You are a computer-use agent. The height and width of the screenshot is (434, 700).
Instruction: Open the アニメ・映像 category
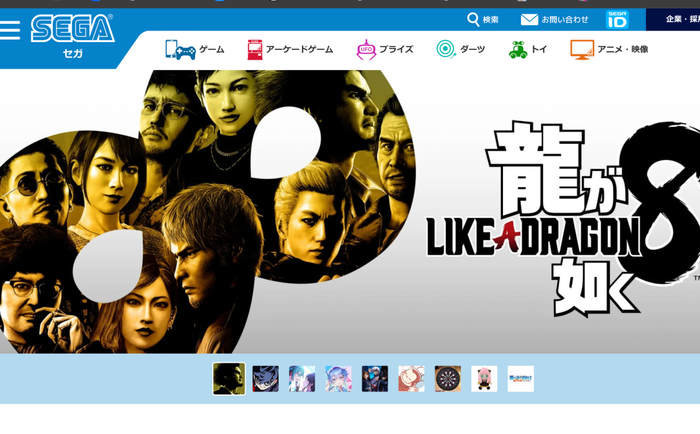pos(609,49)
